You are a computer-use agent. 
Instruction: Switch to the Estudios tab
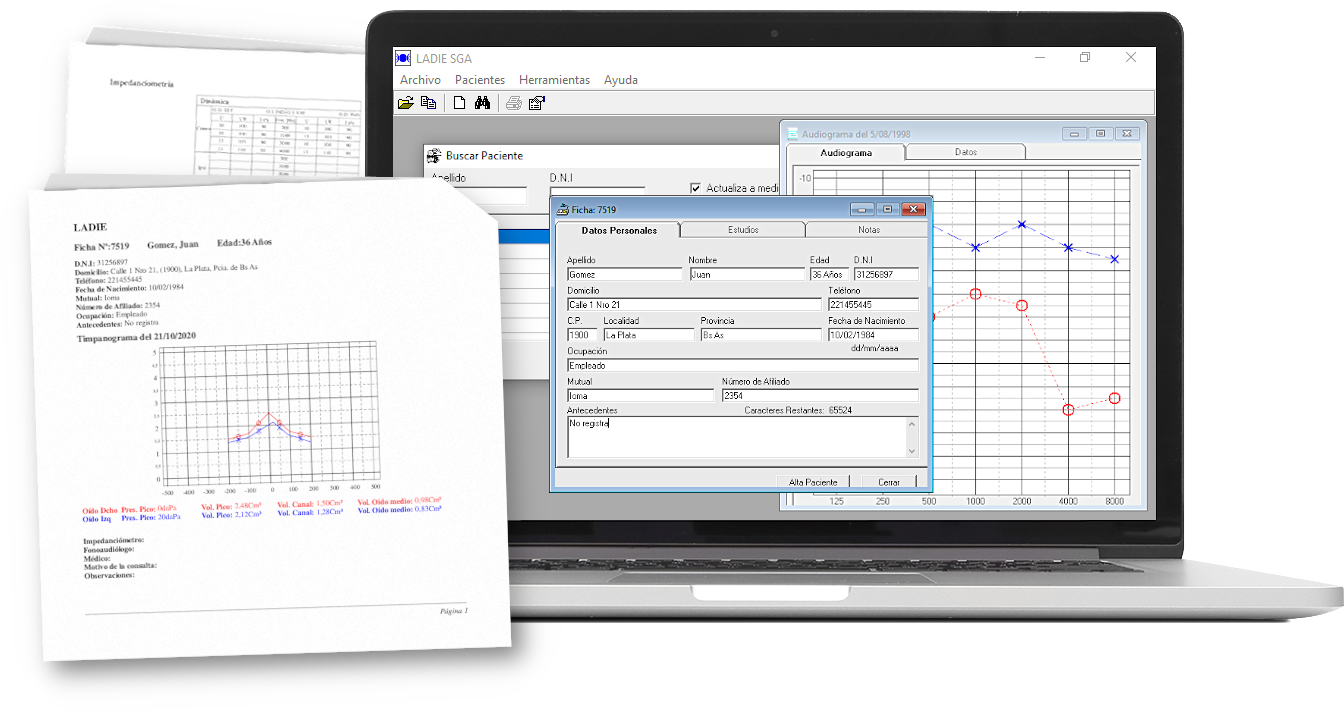(743, 230)
